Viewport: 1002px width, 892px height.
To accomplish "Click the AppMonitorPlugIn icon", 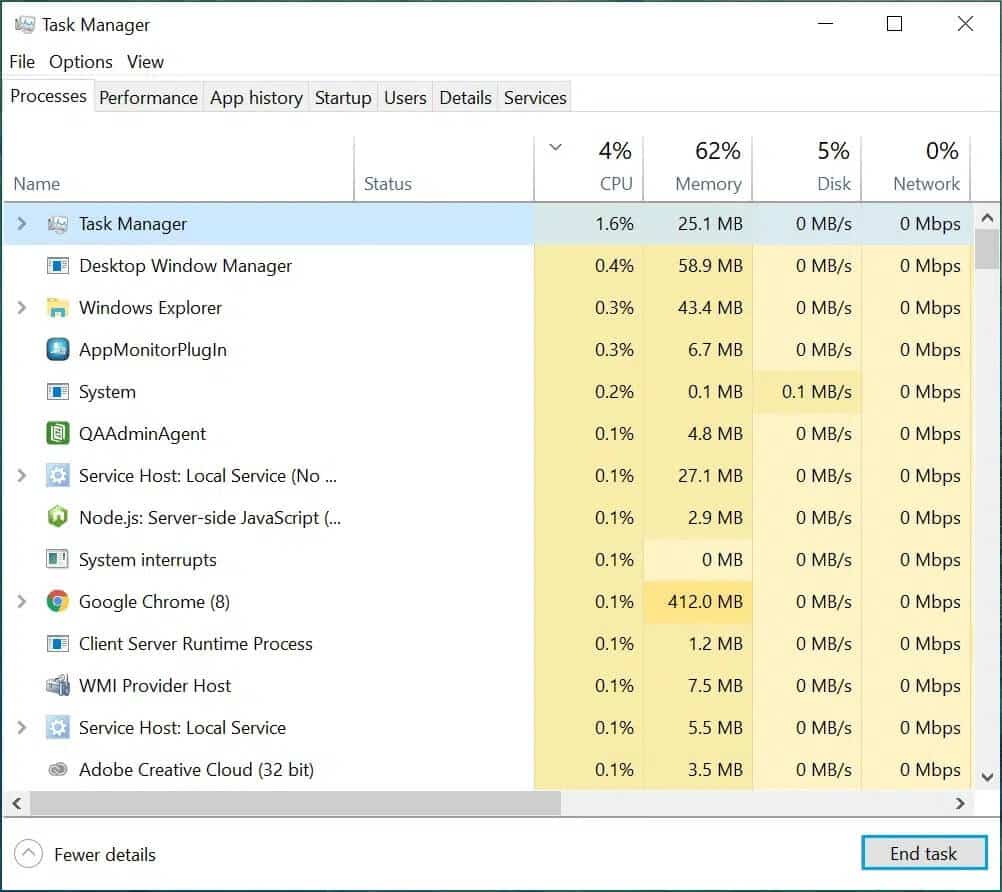I will point(58,350).
